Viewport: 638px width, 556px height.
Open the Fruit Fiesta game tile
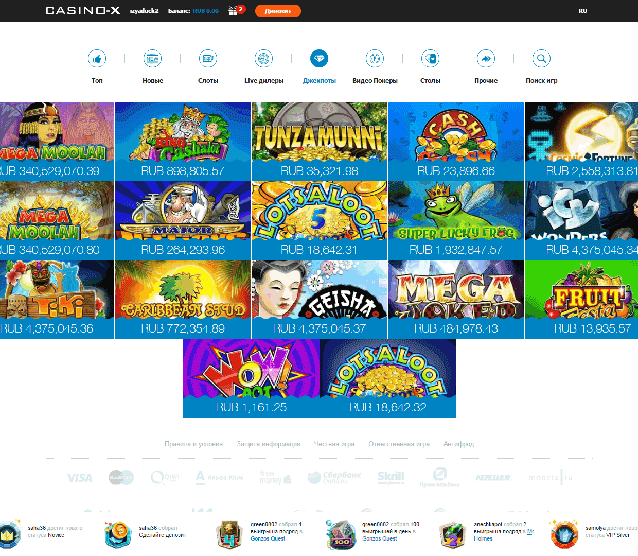tap(581, 290)
